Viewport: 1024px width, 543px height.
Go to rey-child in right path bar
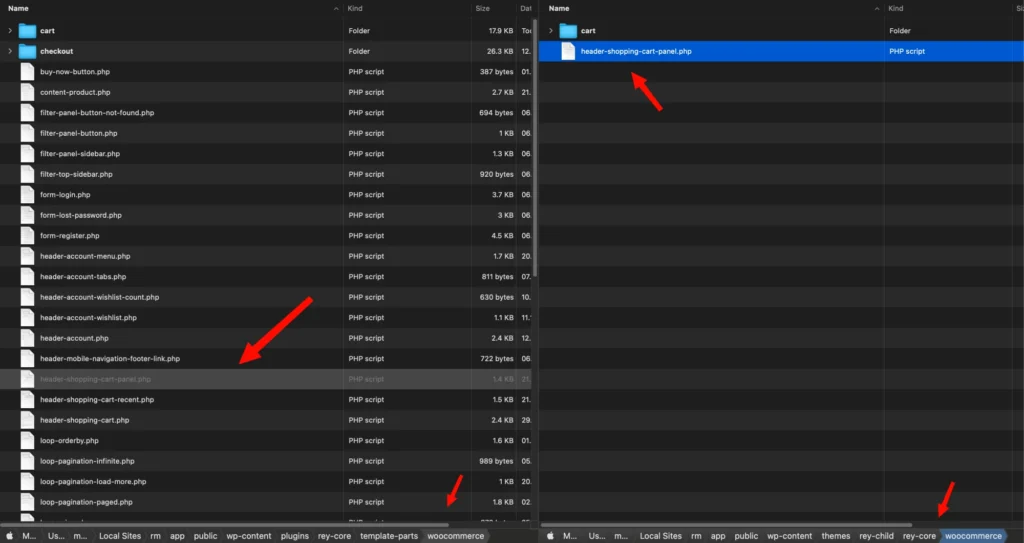click(x=876, y=536)
